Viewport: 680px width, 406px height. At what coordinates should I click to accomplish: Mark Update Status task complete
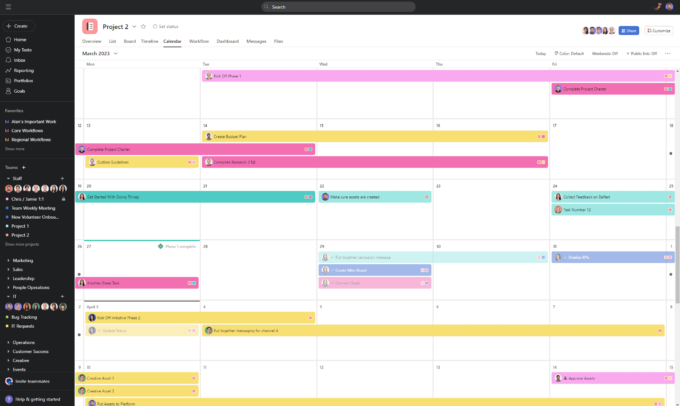point(94,330)
